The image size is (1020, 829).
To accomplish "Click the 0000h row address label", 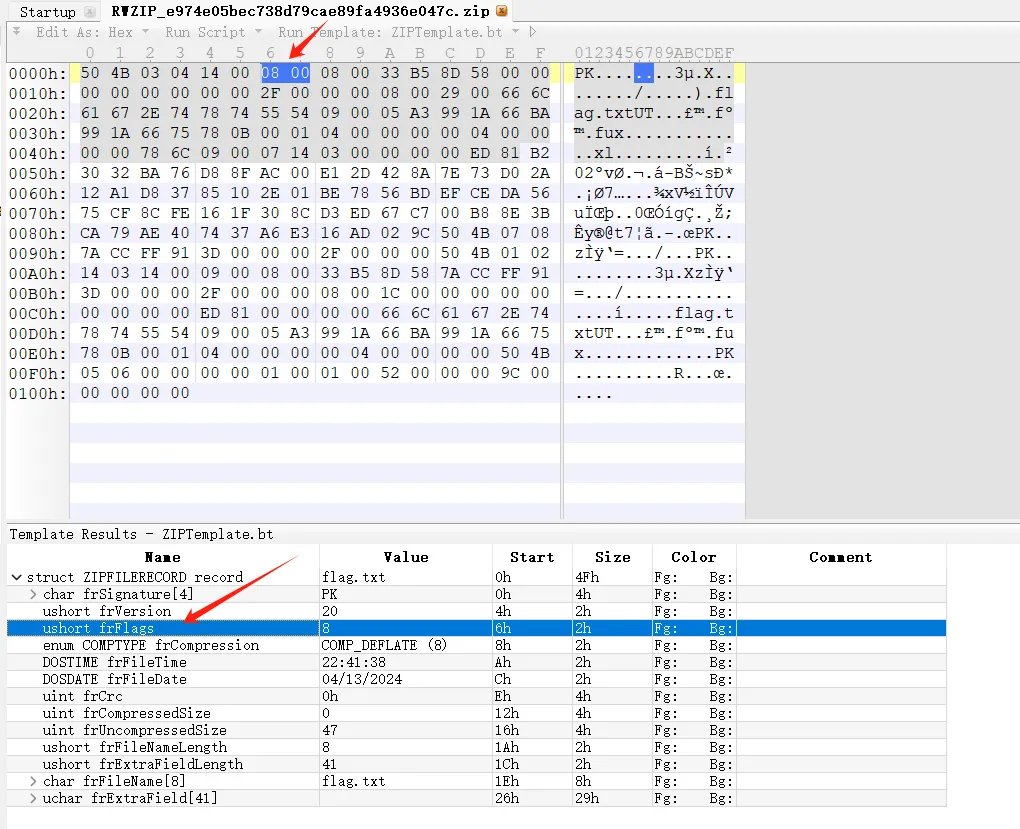I will pyautogui.click(x=37, y=73).
